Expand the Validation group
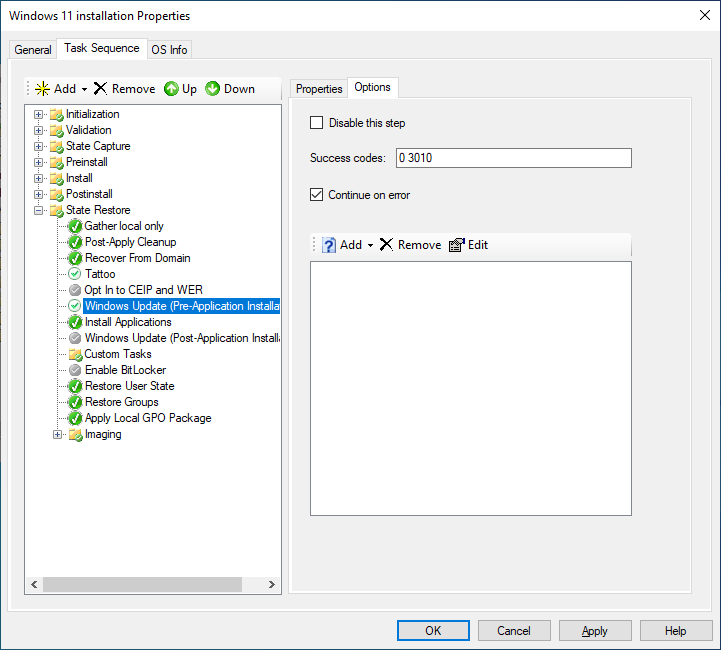 coord(39,131)
